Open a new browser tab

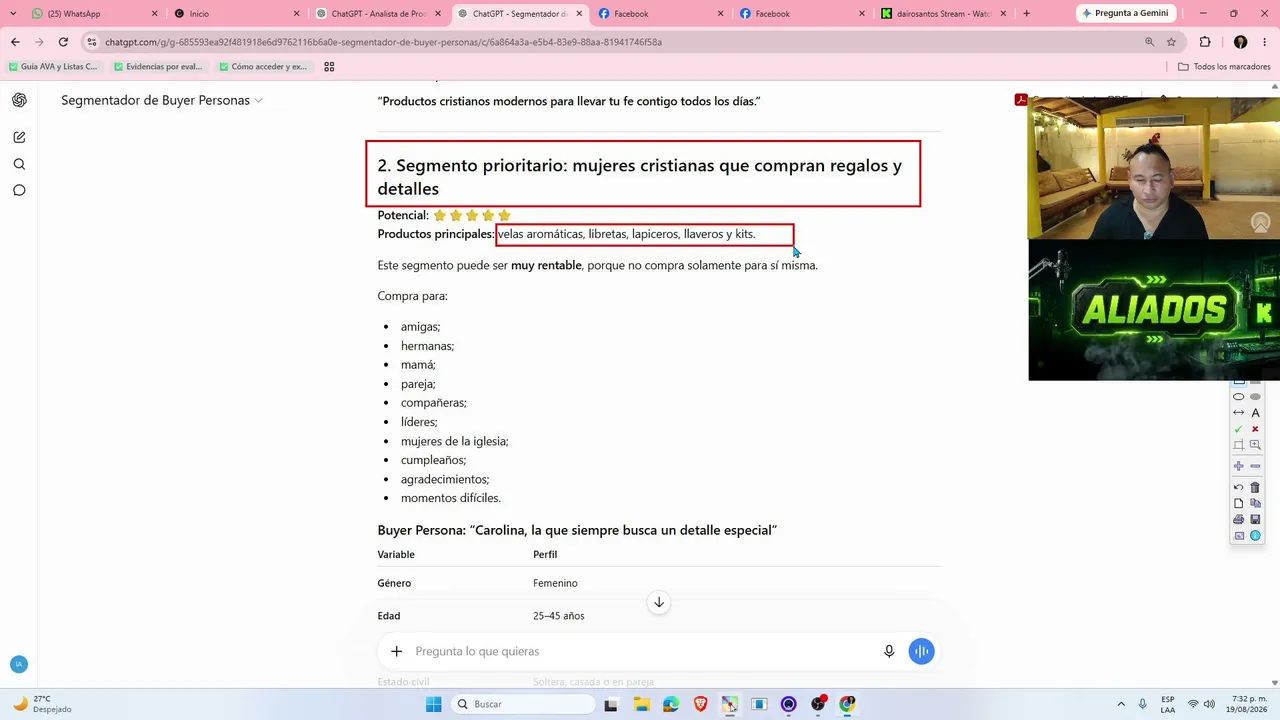pyautogui.click(x=1026, y=14)
